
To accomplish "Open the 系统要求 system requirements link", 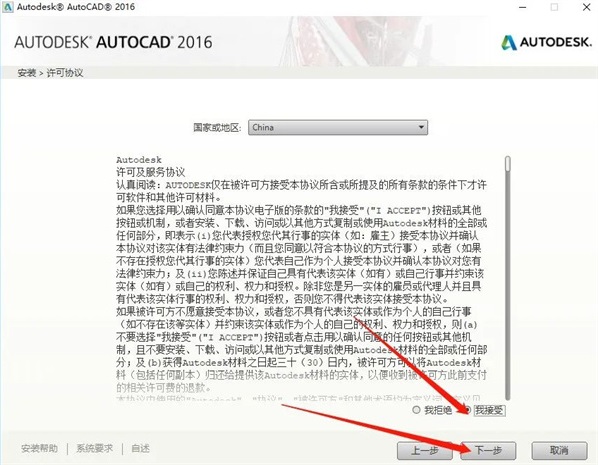I will 95,448.
